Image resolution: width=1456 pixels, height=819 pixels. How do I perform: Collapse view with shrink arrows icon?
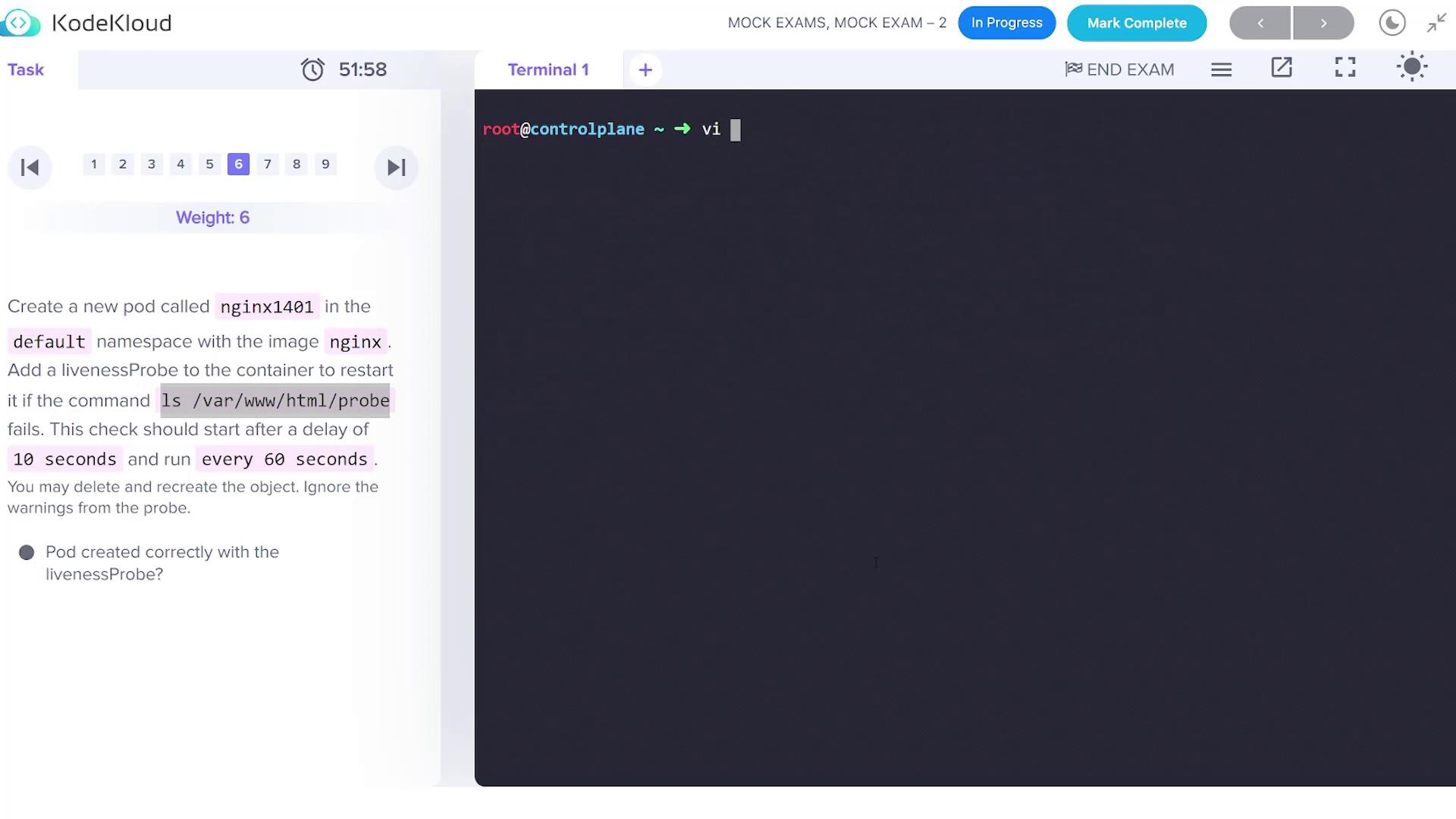click(1436, 23)
